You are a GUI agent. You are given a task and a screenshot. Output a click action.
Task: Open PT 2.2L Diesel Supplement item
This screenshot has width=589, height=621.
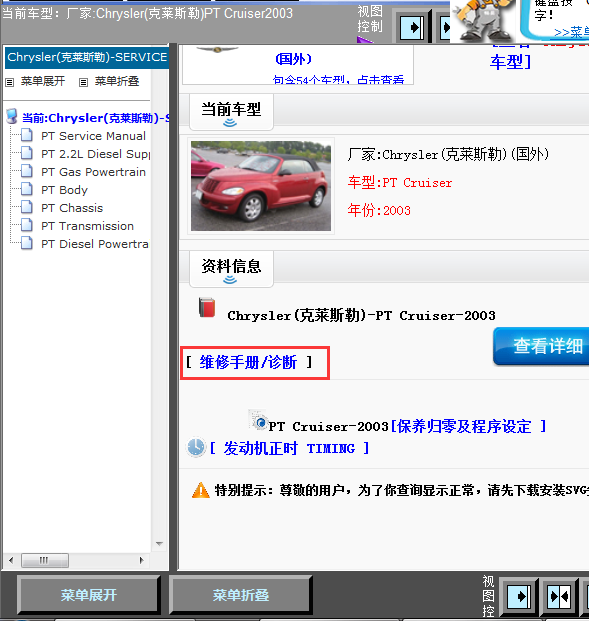coord(95,154)
